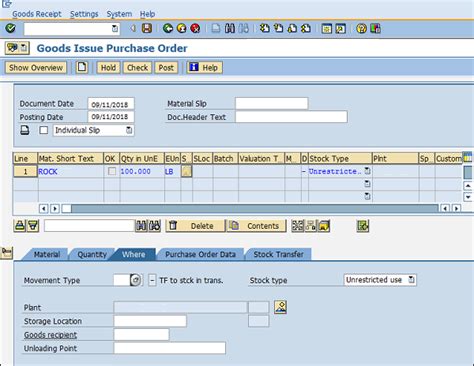Click the Doc.Header Text input field
The height and width of the screenshot is (366, 474).
click(291, 117)
